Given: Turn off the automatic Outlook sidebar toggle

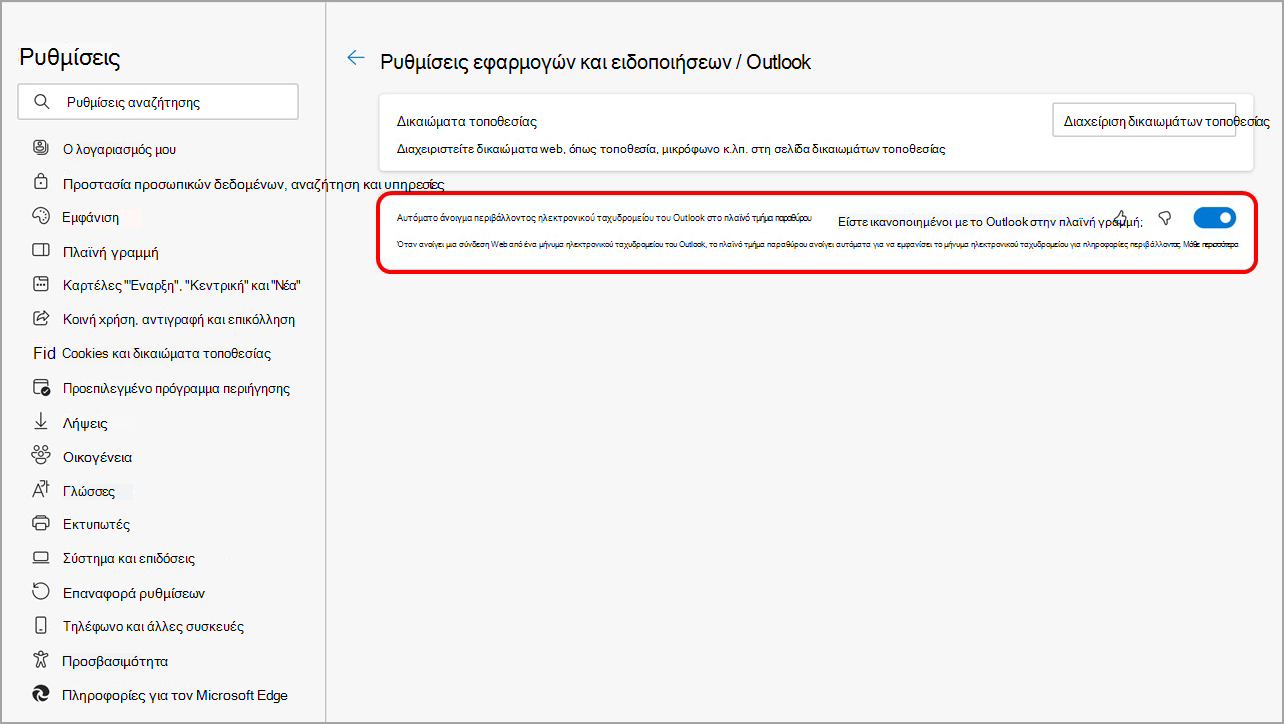Looking at the screenshot, I should (1215, 218).
